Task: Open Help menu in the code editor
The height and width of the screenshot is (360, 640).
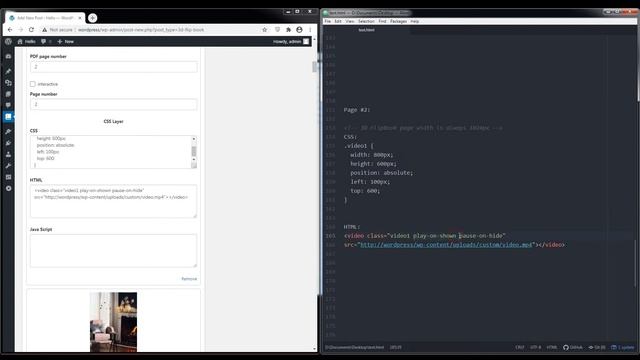Action: [415, 21]
